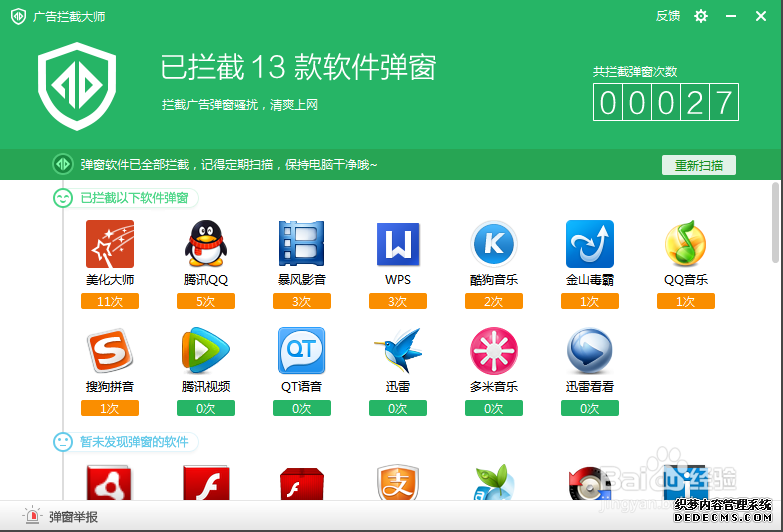
Task: Minimize the 广告拦截大师 window
Action: 731,16
